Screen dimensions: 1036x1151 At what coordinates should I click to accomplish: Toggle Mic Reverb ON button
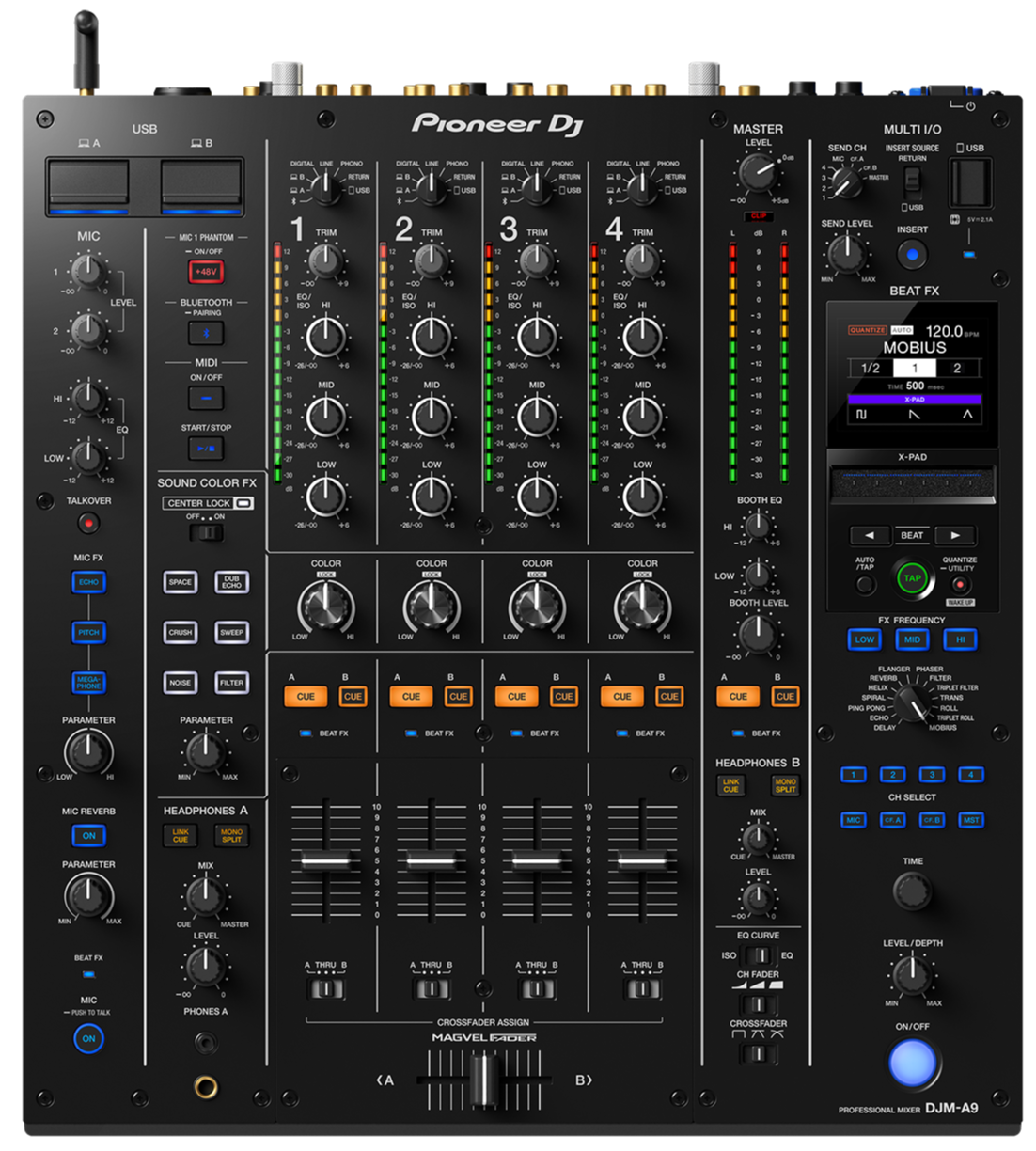click(x=88, y=835)
